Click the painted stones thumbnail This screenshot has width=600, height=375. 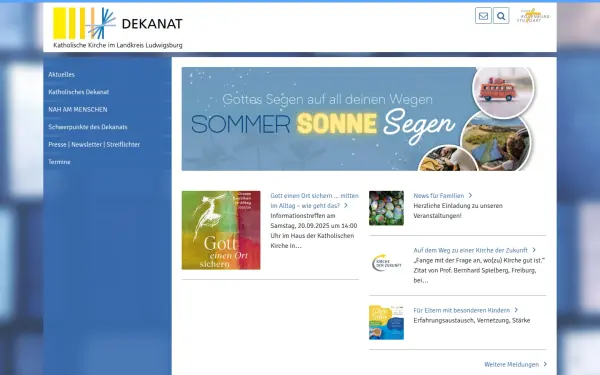[386, 208]
